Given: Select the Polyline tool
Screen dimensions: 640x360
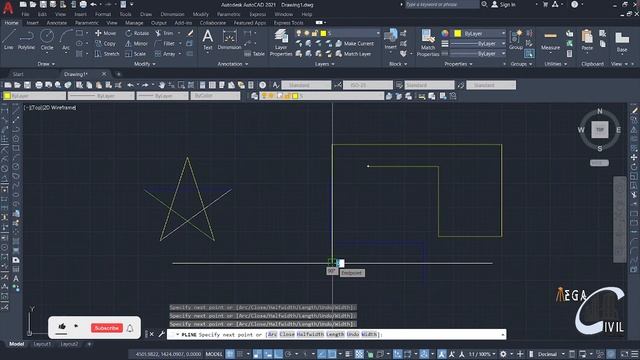Looking at the screenshot, I should coord(26,39).
